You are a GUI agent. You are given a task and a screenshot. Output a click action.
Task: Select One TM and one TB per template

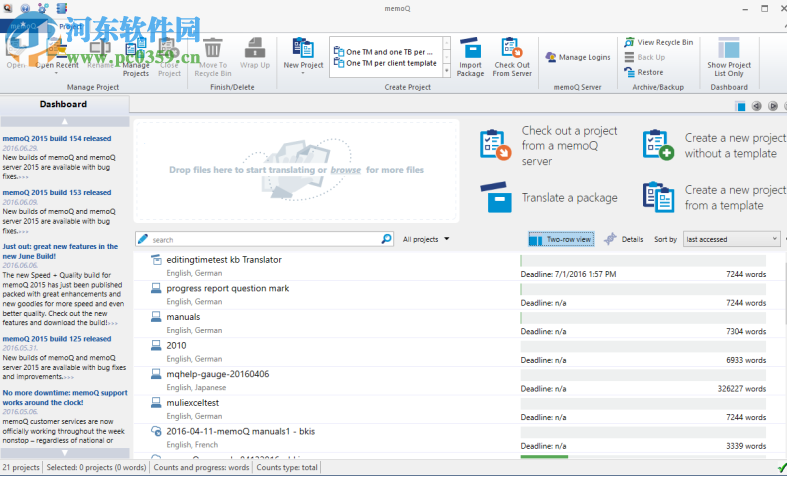(x=384, y=52)
